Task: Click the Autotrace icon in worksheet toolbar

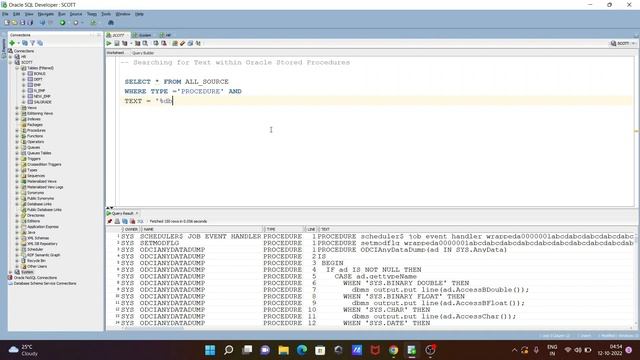Action: click(138, 43)
